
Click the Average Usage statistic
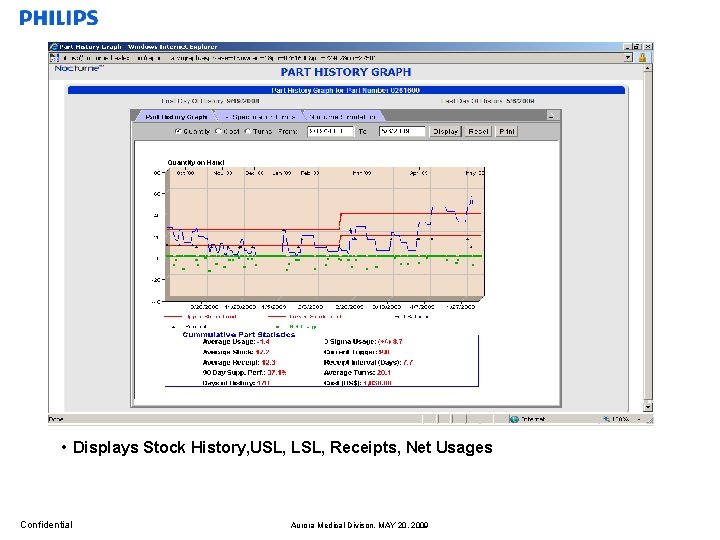[236, 342]
